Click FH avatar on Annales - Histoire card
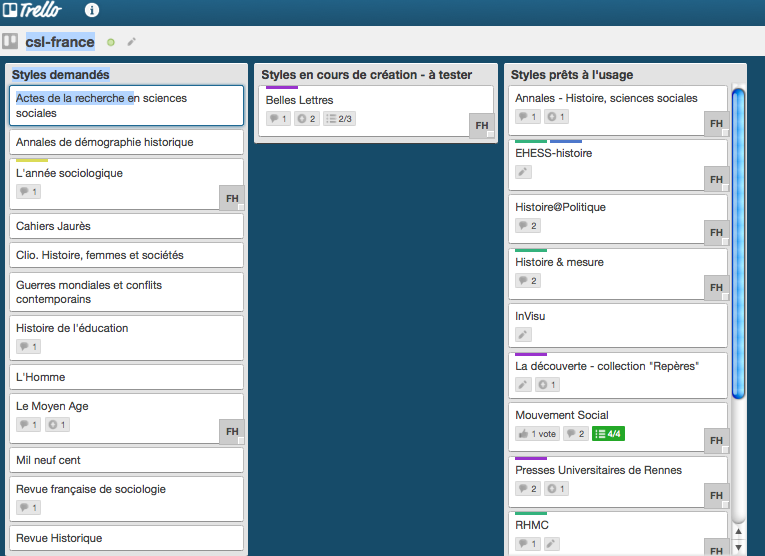Screen dimensions: 765x556 (x=716, y=123)
